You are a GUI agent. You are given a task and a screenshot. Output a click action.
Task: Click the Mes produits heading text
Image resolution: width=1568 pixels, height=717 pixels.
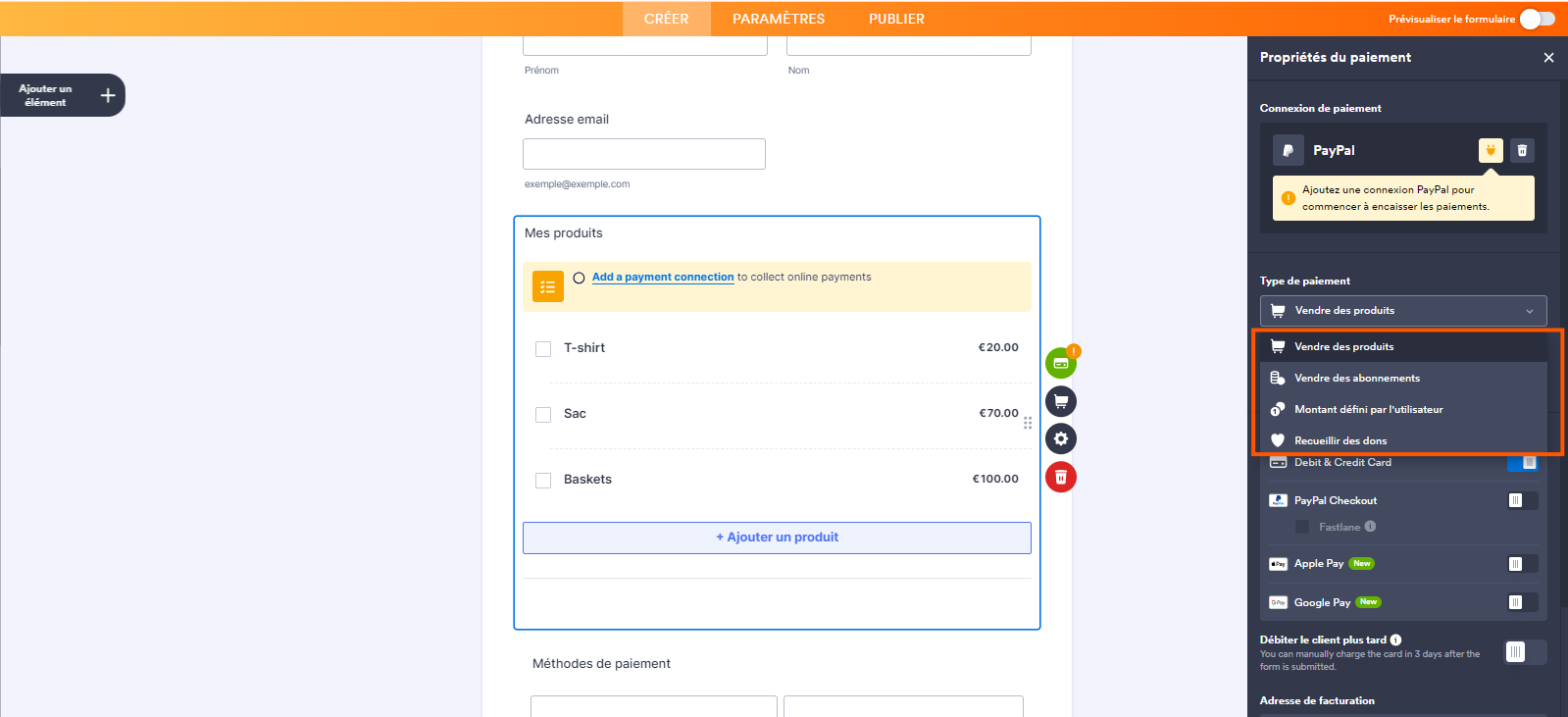coord(564,233)
